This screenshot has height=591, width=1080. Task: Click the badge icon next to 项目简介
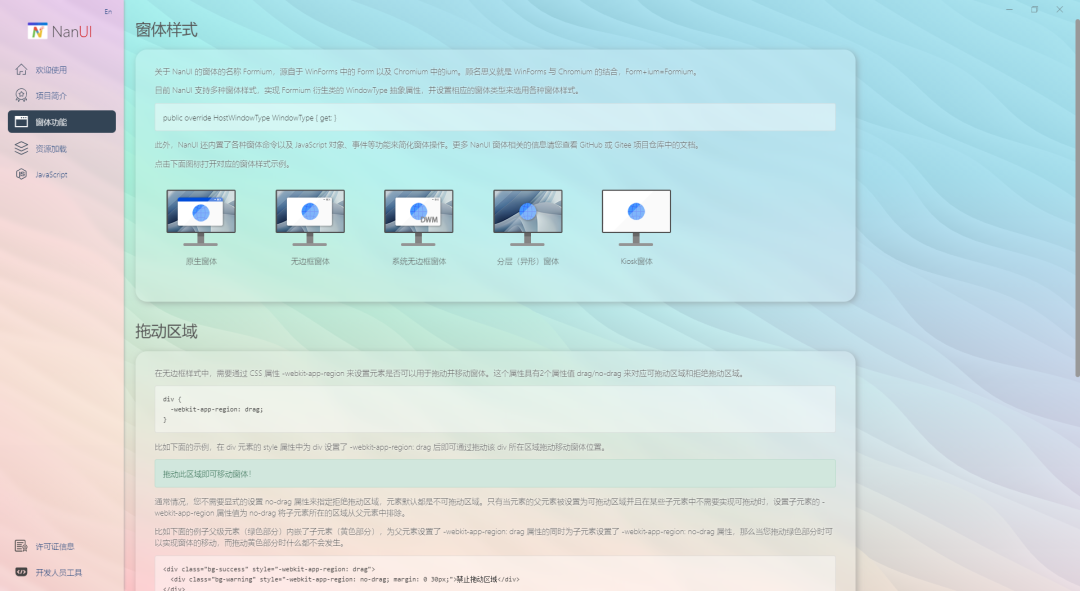pos(21,95)
